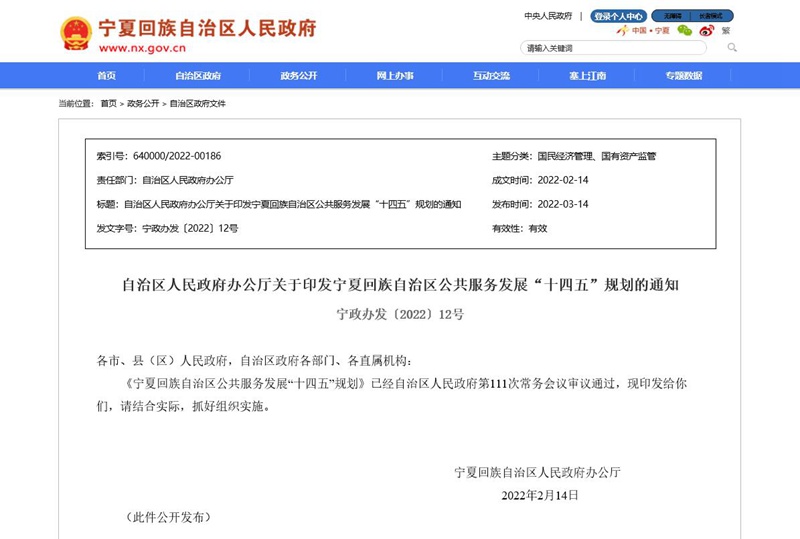Open 政务公开 navigation menu
800x539 pixels.
[x=298, y=76]
